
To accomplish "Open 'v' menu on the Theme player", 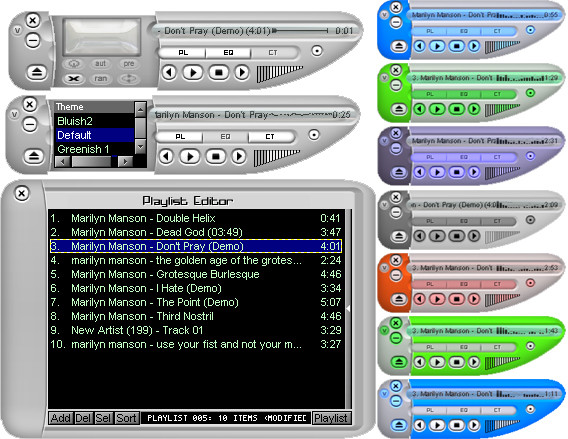I will 14,114.
